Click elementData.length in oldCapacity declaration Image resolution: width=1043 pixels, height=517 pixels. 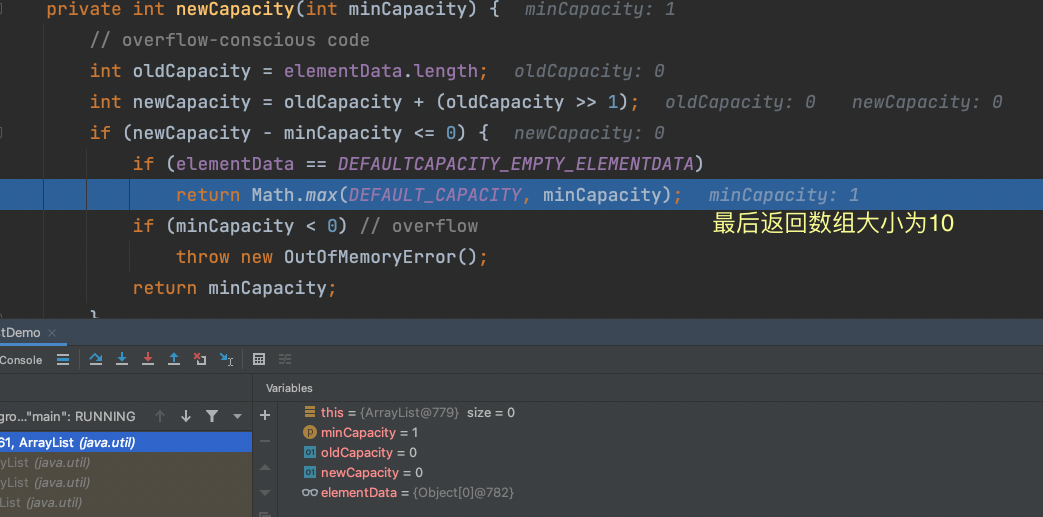click(x=380, y=71)
